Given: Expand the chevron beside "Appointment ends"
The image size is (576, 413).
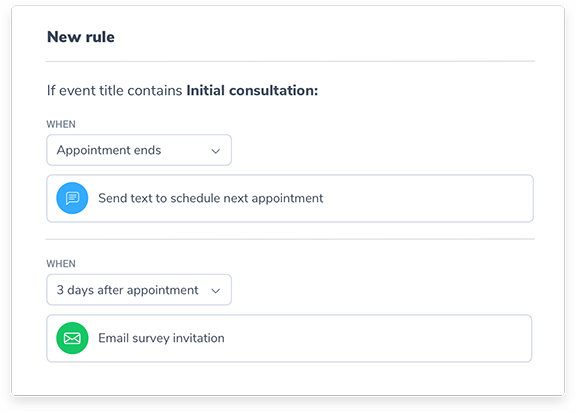Looking at the screenshot, I should coord(216,151).
